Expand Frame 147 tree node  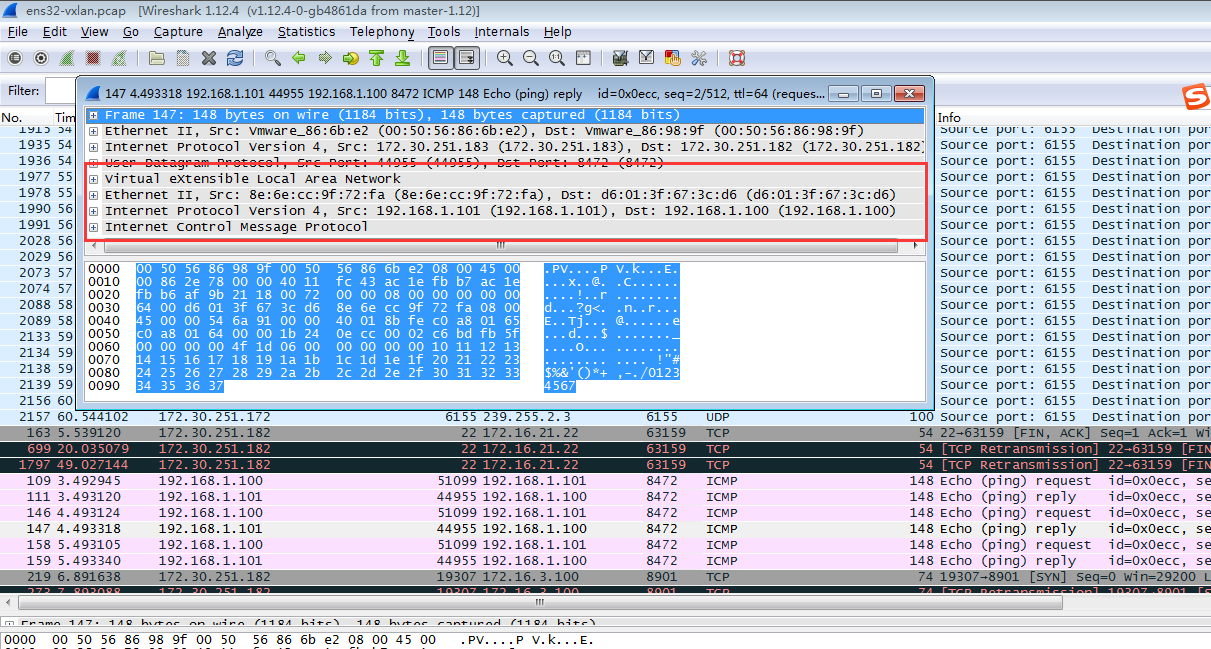pyautogui.click(x=94, y=115)
